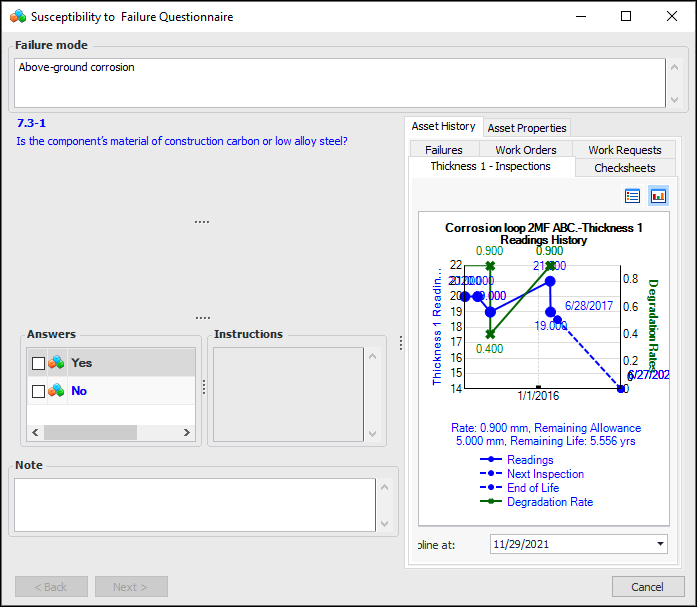
Task: Click the icon beside the Yes answer
Action: (x=56, y=363)
